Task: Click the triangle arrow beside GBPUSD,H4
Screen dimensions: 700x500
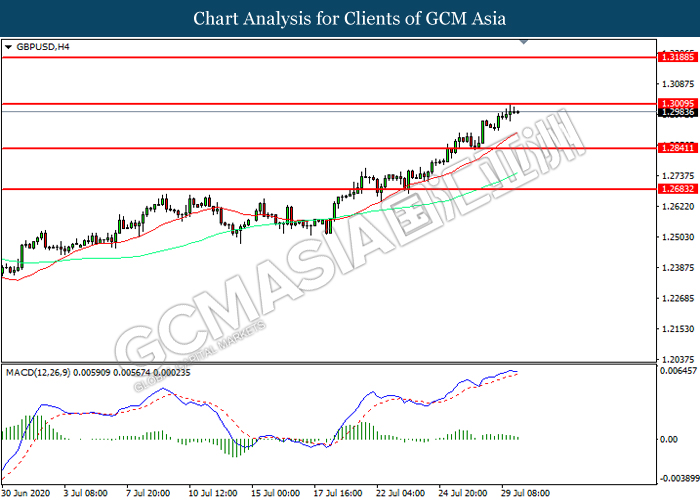Action: [9, 46]
